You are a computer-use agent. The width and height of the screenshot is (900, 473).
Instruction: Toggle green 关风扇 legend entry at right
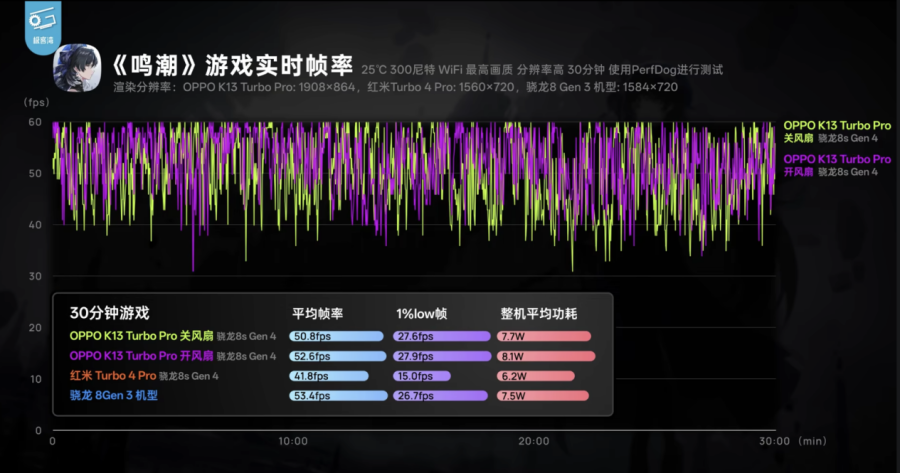click(x=836, y=132)
